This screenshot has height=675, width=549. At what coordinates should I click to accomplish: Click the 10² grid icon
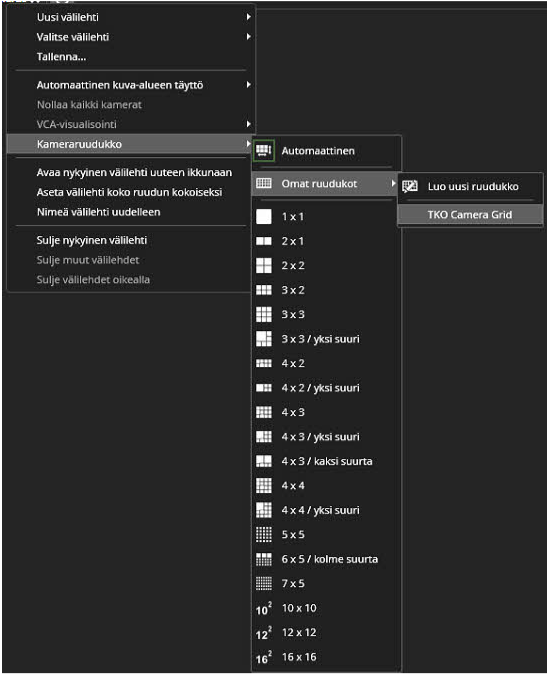(264, 609)
